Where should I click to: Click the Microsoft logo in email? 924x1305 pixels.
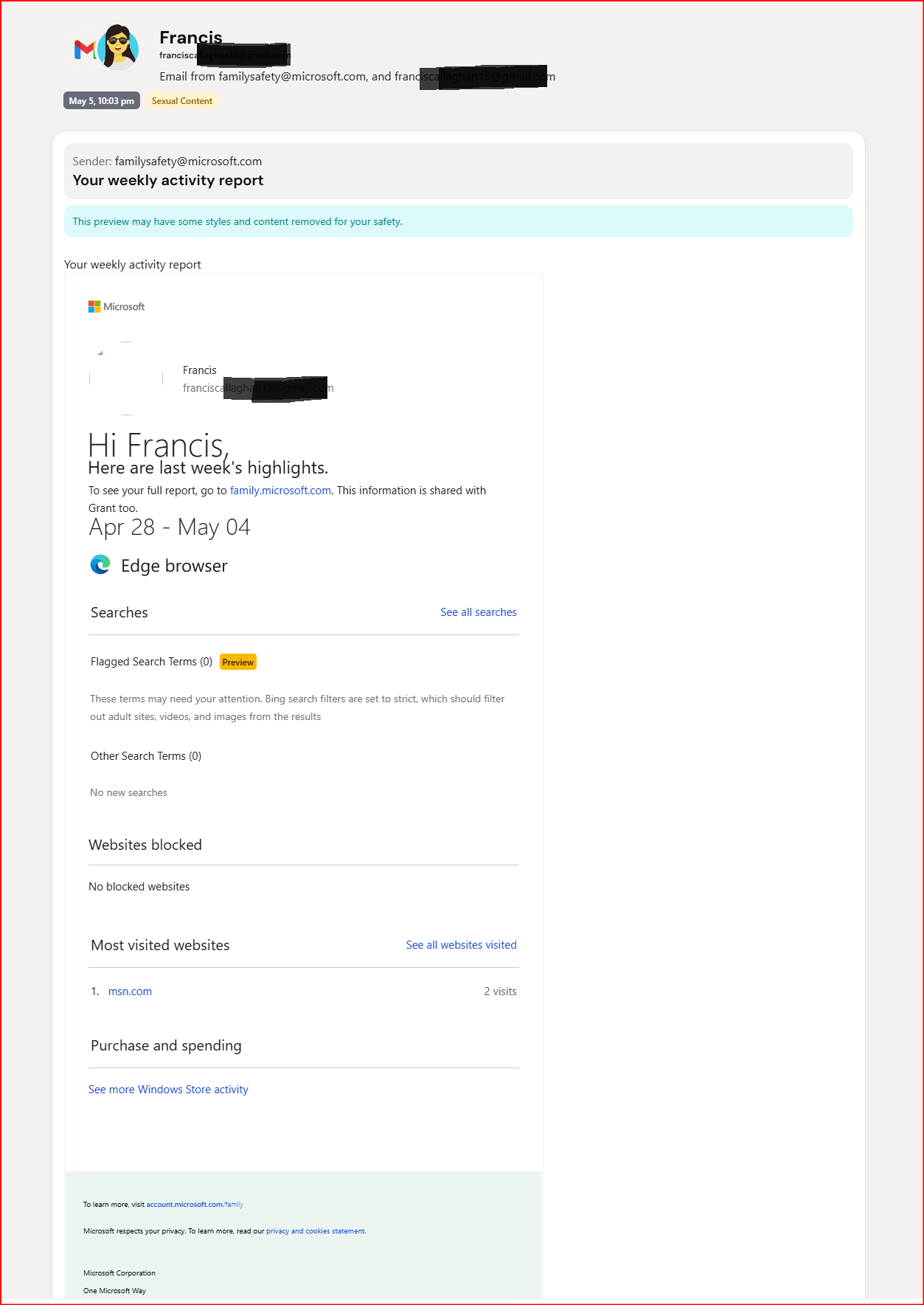click(x=117, y=306)
